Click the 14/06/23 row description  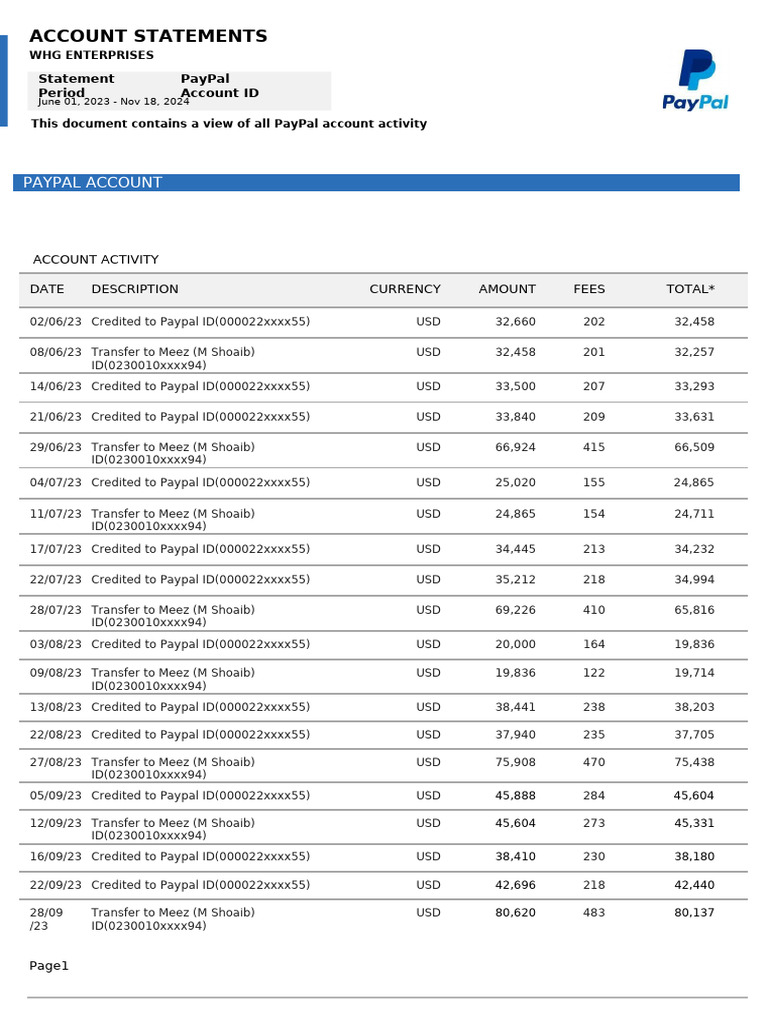tap(200, 386)
